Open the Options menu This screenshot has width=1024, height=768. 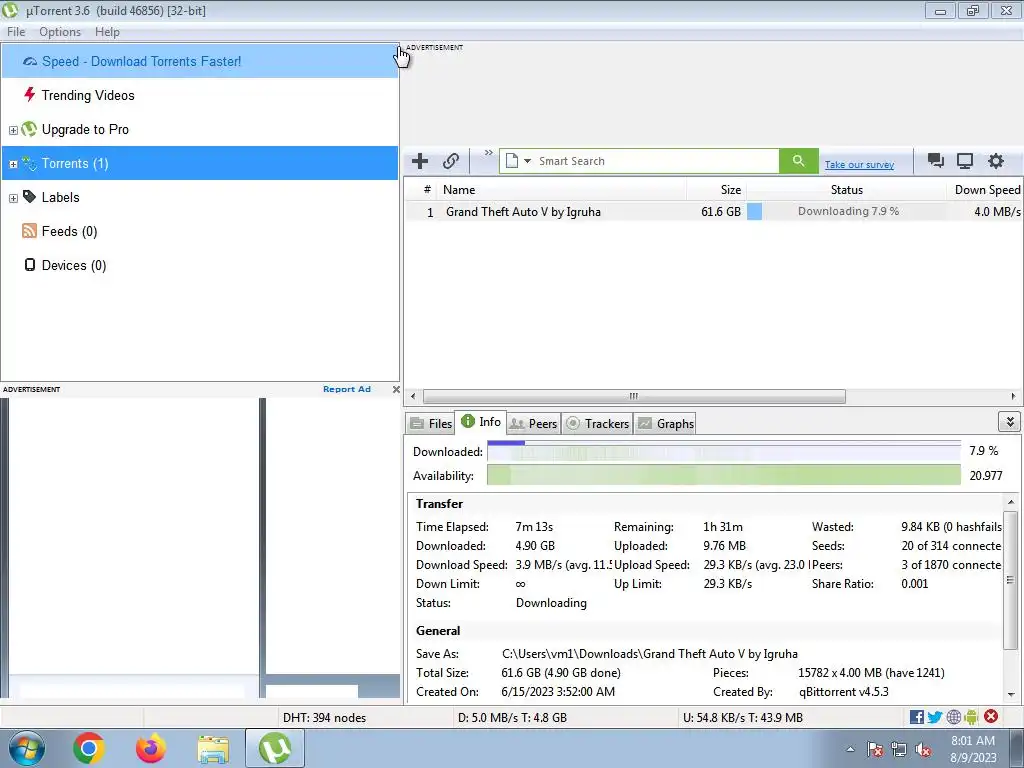[60, 32]
